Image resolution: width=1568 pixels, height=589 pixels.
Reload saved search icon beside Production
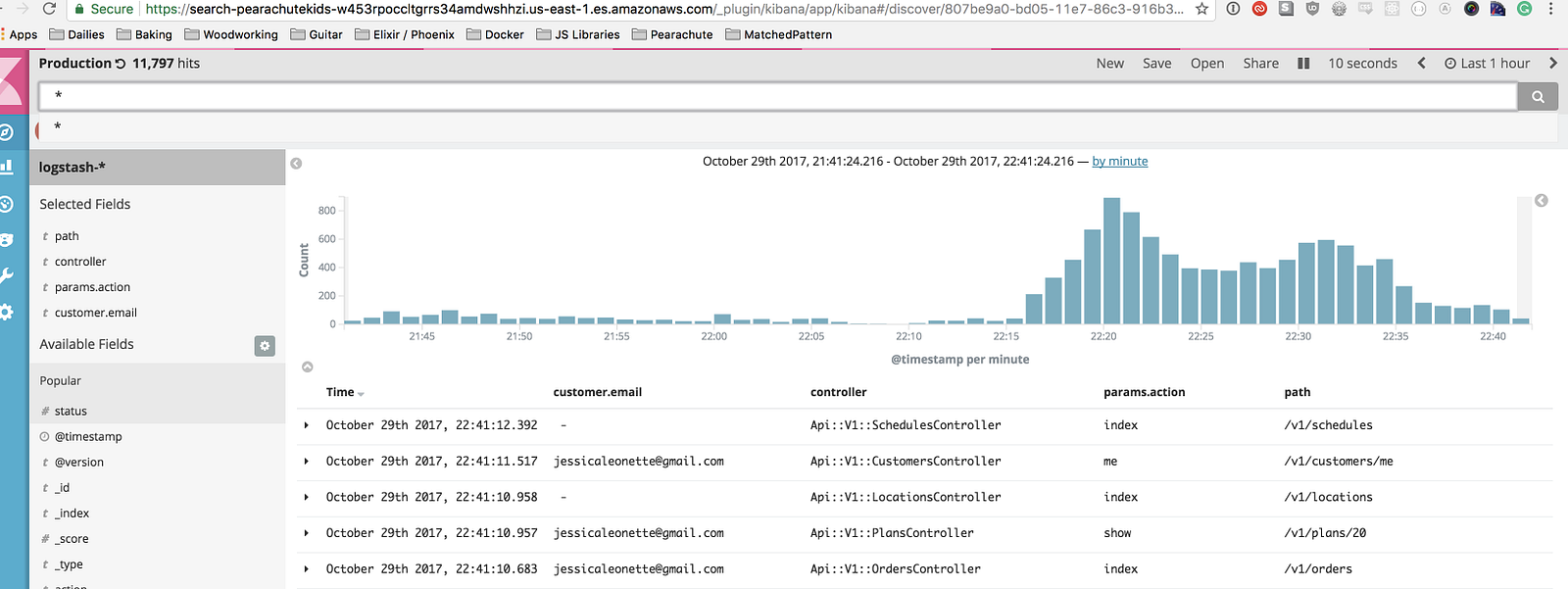coord(121,64)
